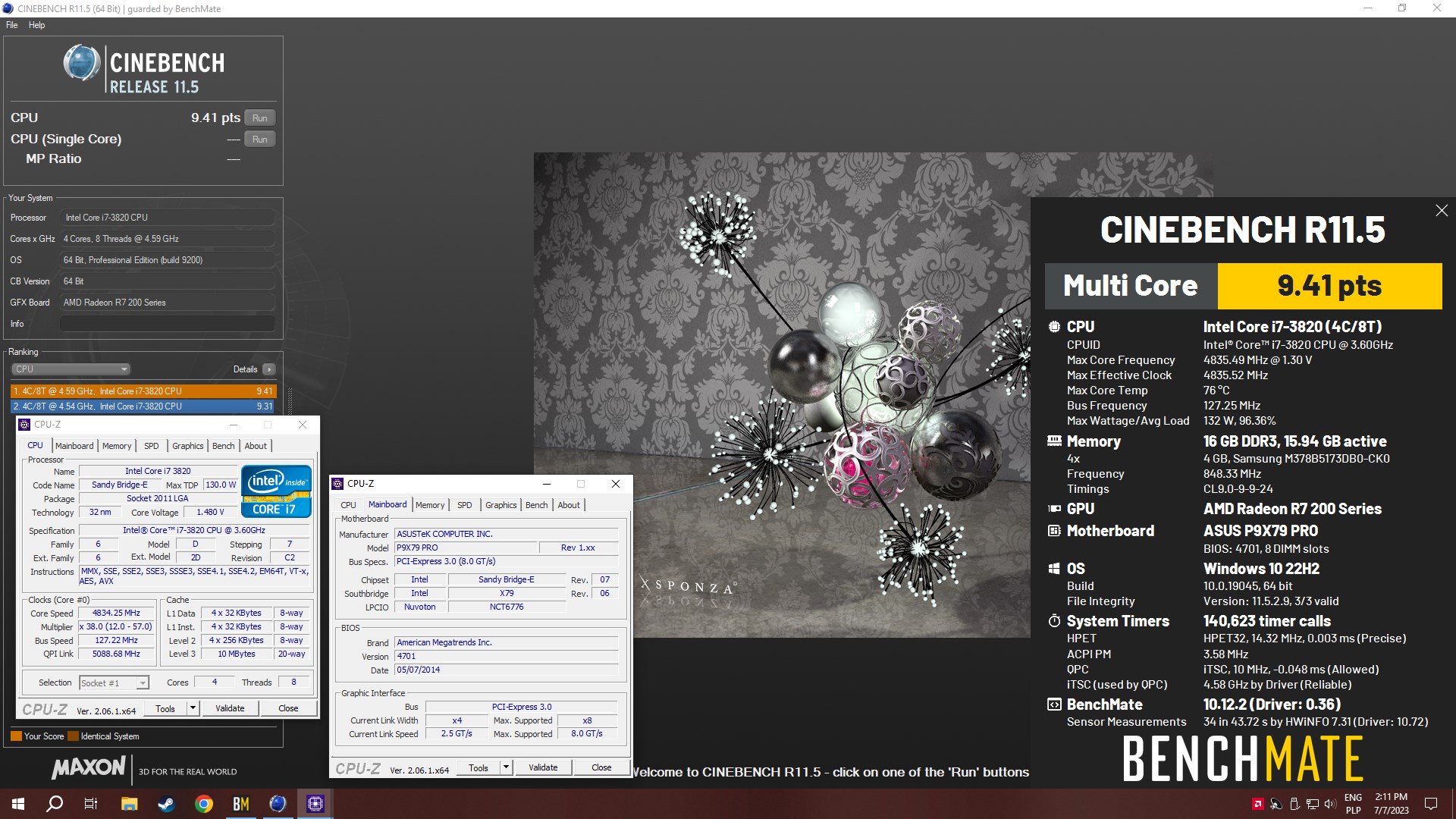Open taskbar search
Viewport: 1456px width, 819px height.
tap(55, 804)
